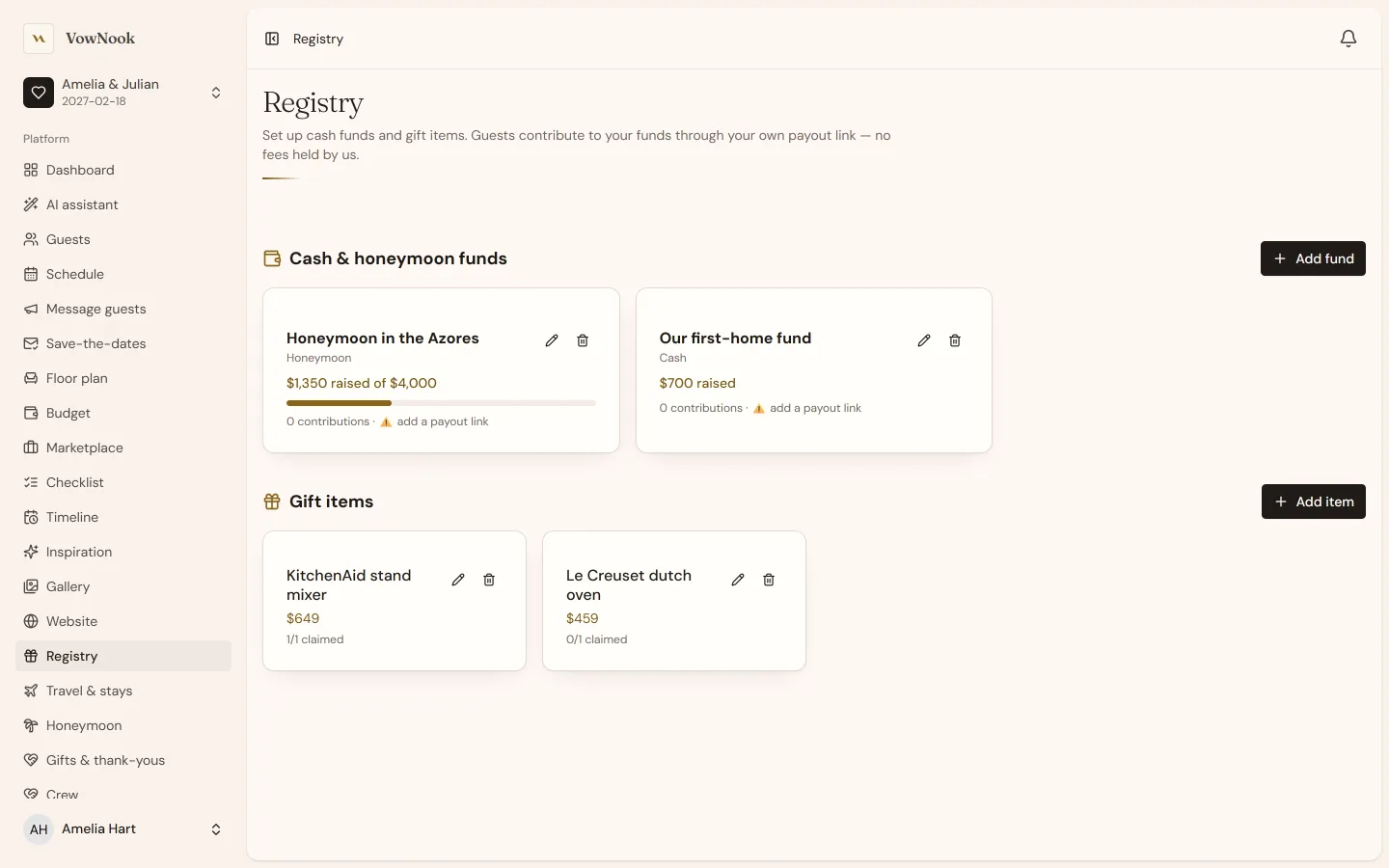
Task: Open AI assistant page
Action: point(123,204)
